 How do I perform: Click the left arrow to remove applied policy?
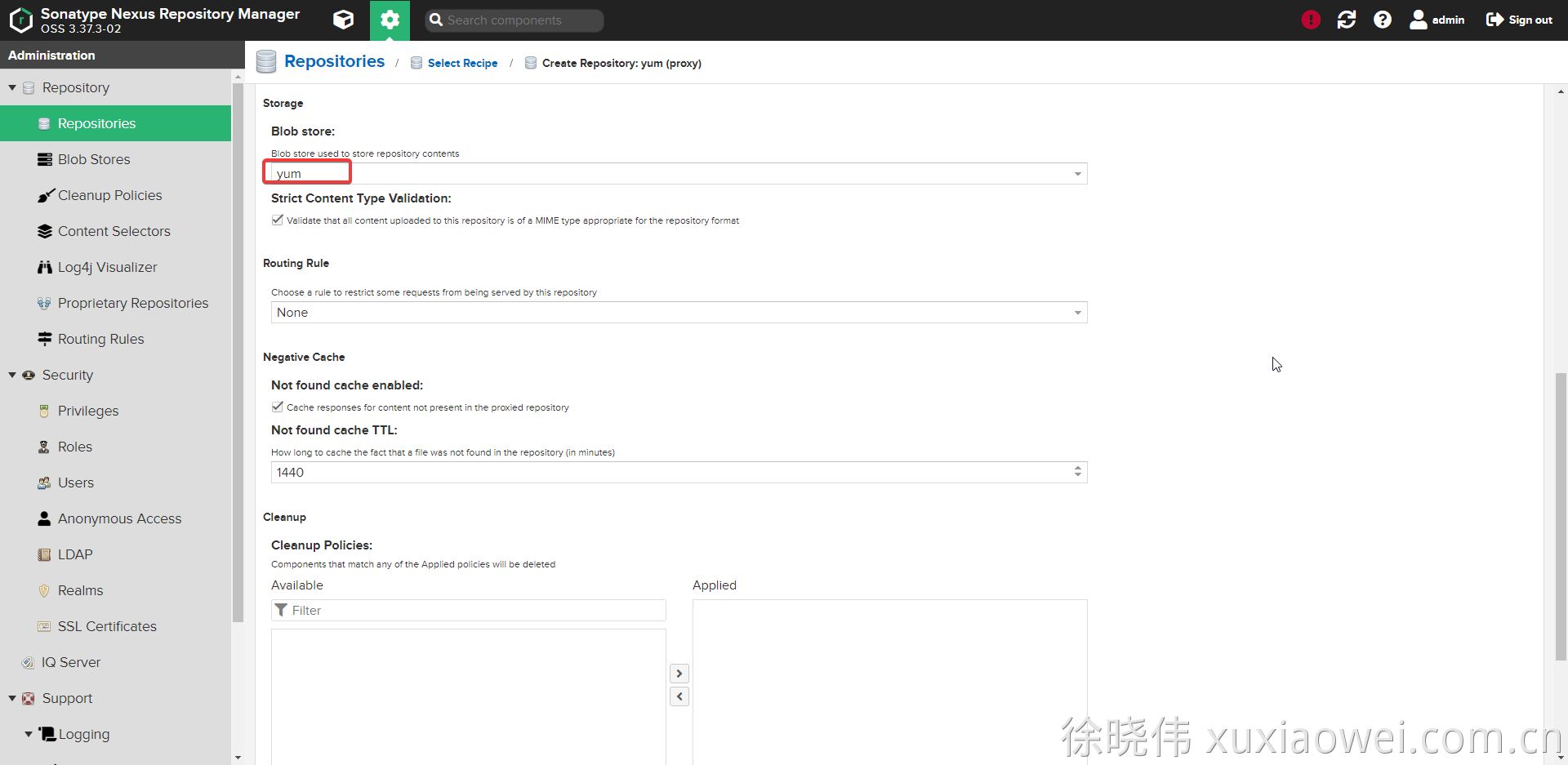point(679,696)
